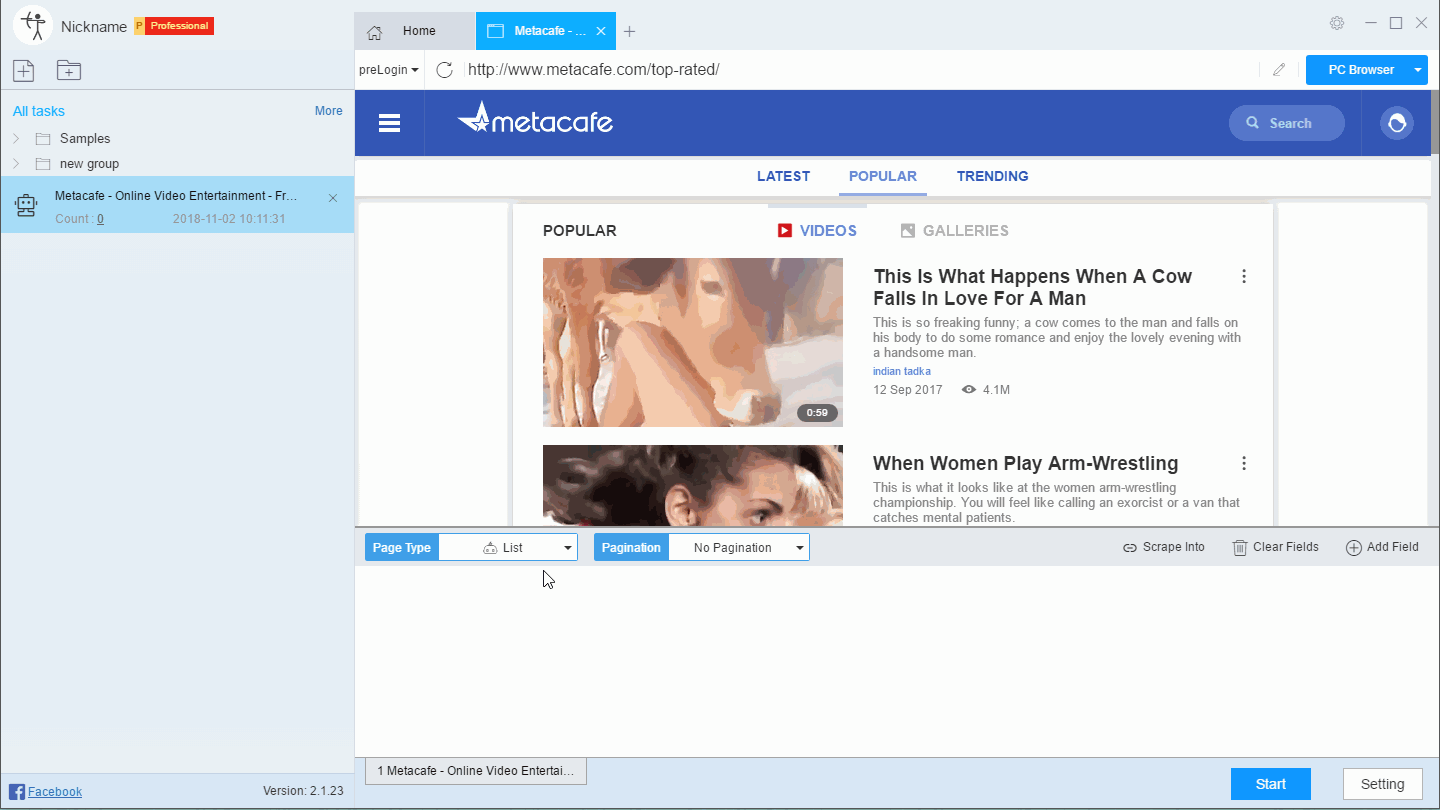
Task: Click the URL address field
Action: point(860,70)
